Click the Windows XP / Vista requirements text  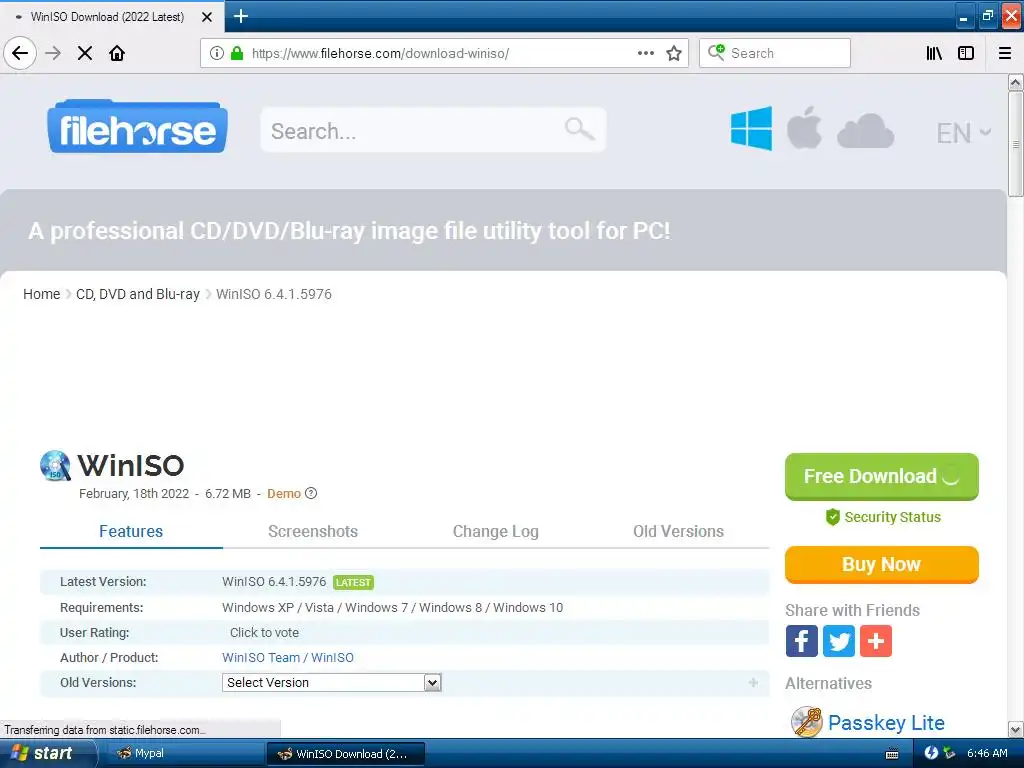click(x=392, y=607)
